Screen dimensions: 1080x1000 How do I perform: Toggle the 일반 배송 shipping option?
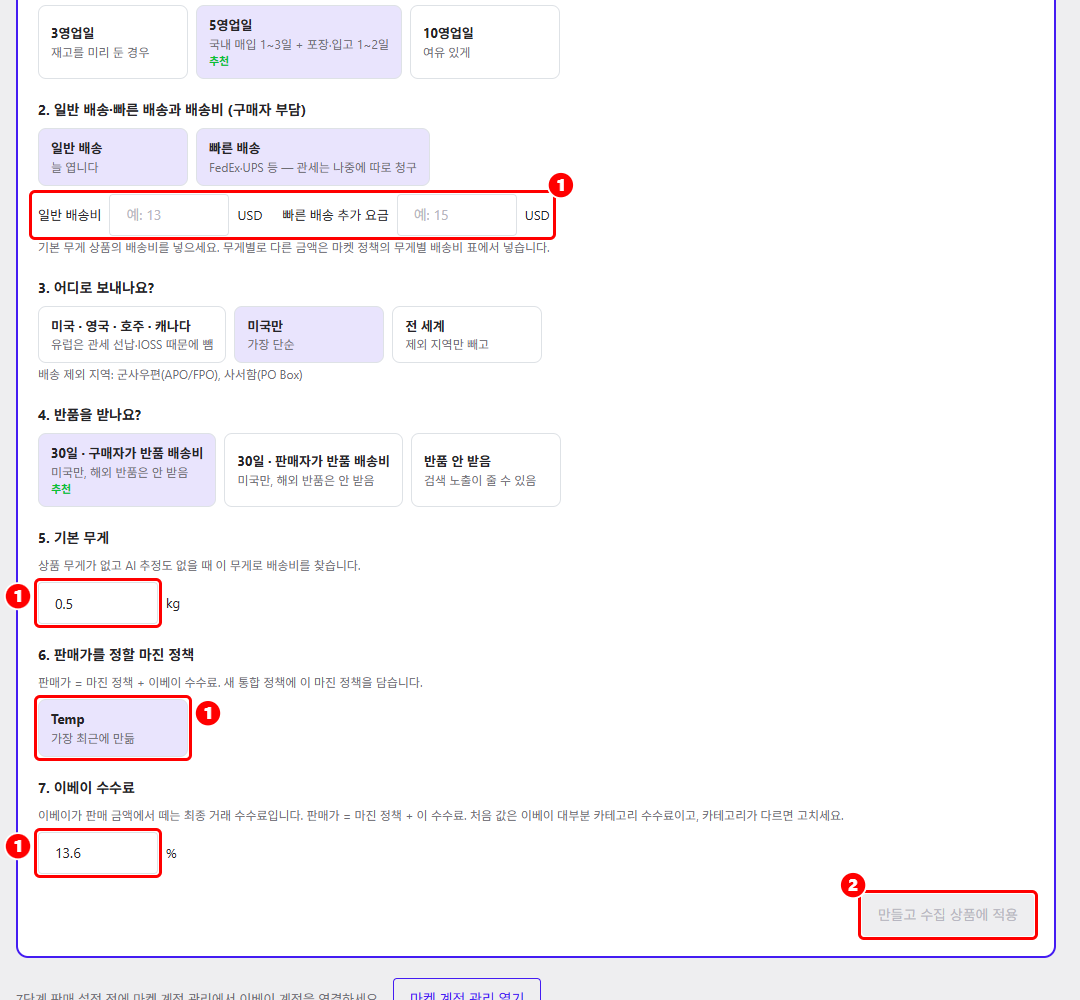tap(113, 157)
